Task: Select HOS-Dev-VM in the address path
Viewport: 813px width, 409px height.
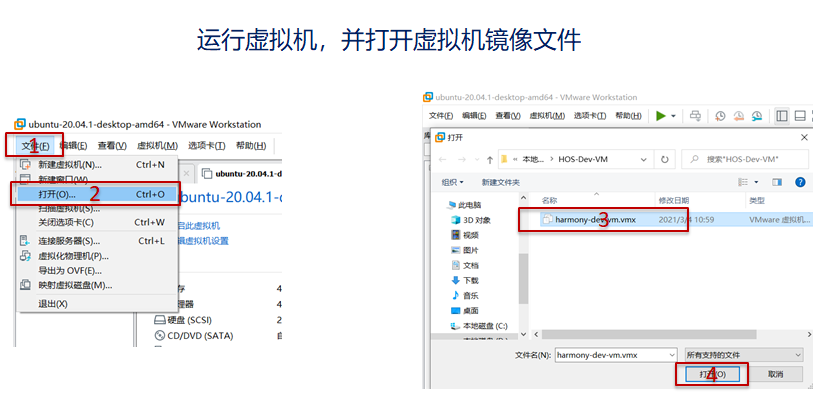Action: coord(583,159)
